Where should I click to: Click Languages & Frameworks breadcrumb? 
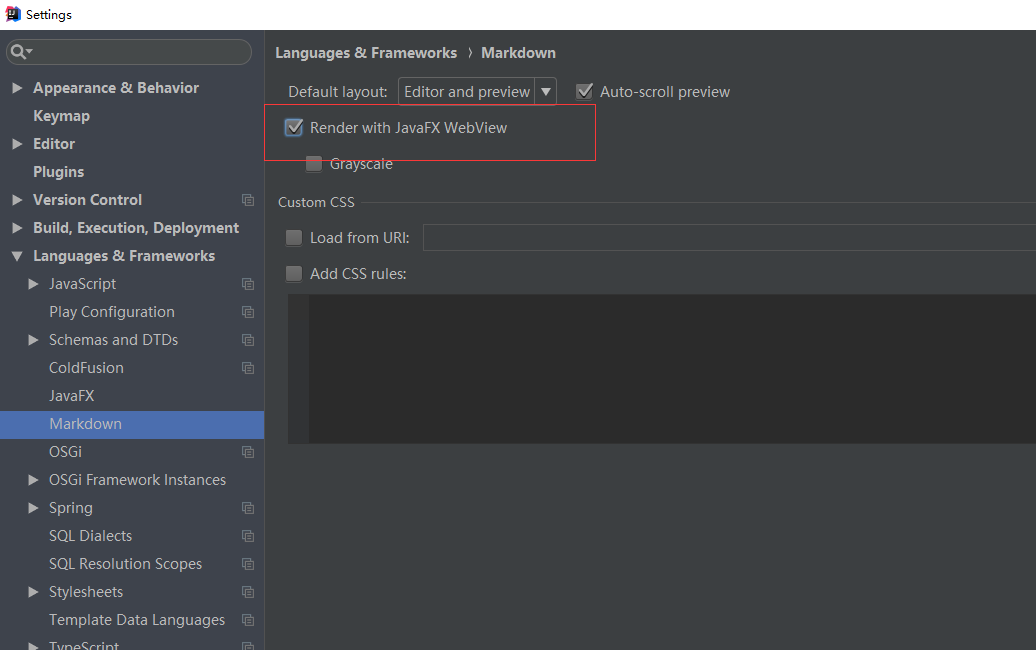tap(366, 53)
